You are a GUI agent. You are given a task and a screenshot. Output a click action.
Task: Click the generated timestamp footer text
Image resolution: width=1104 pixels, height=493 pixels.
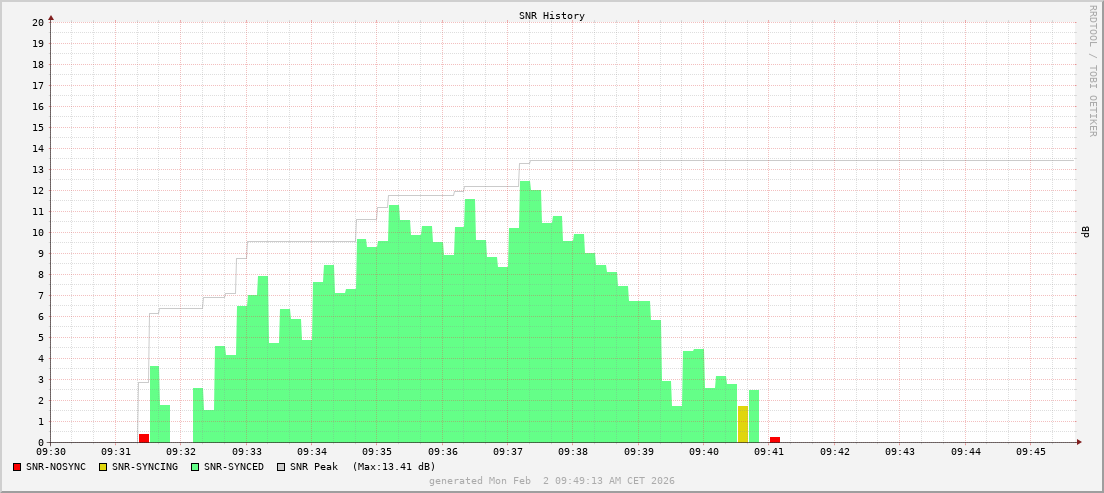(x=552, y=481)
